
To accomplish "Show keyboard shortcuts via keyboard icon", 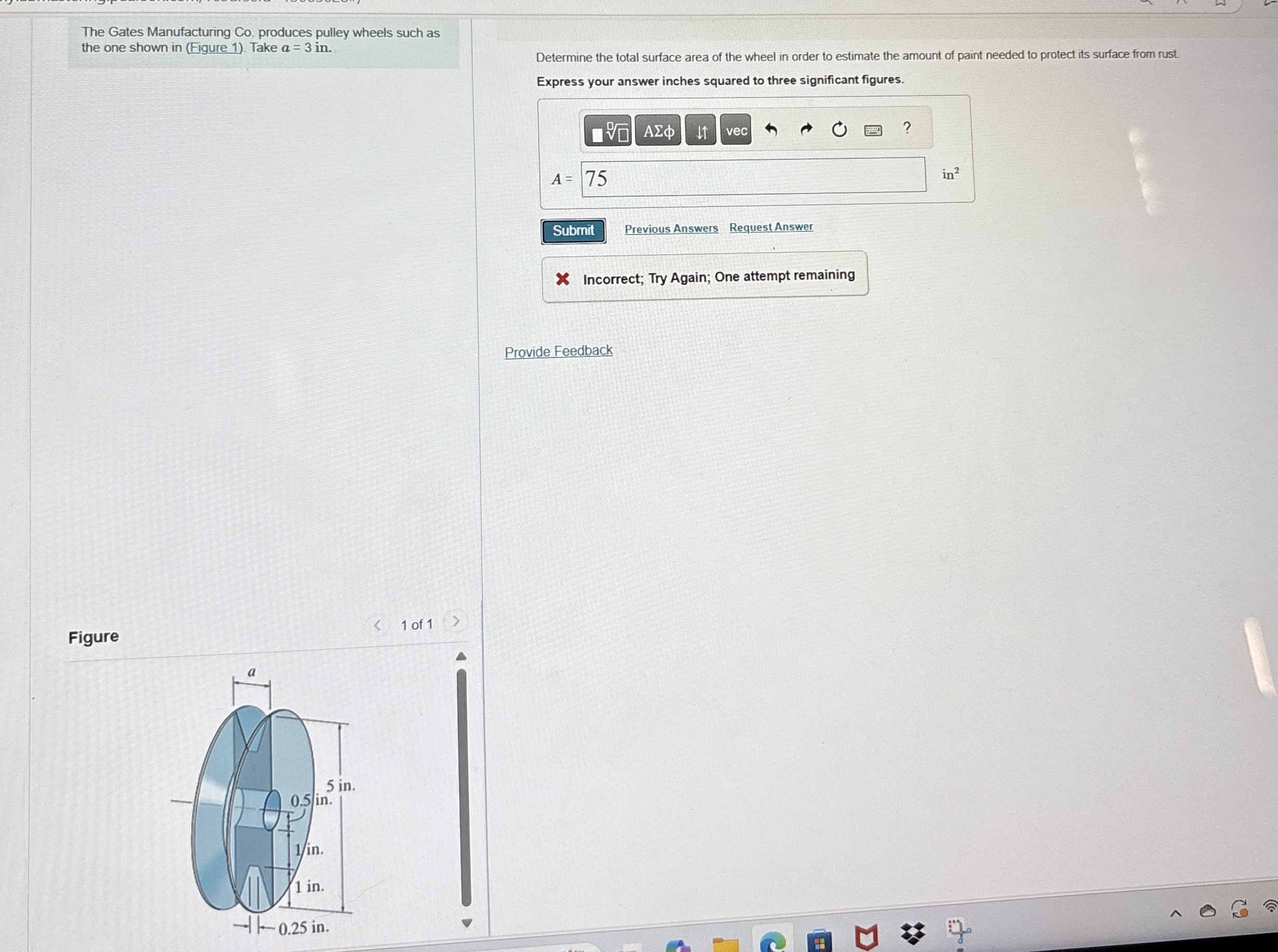I will coord(873,130).
